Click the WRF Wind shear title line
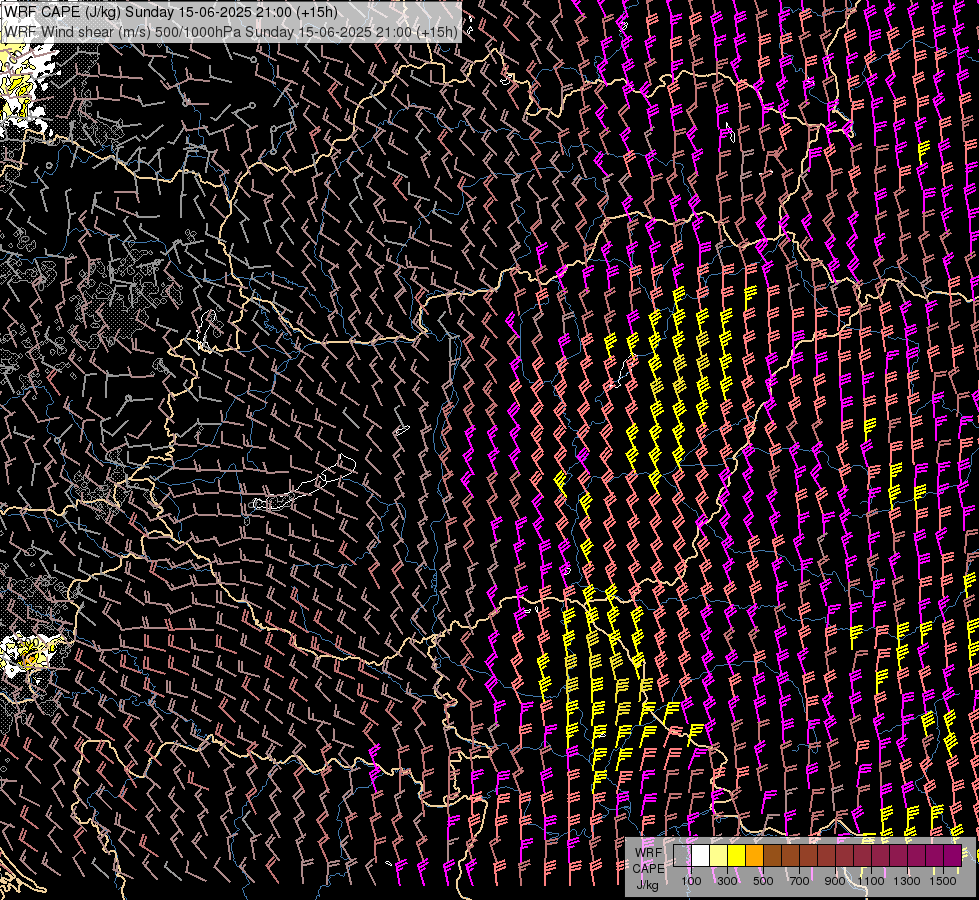Screen dimensions: 979x900 pyautogui.click(x=232, y=31)
